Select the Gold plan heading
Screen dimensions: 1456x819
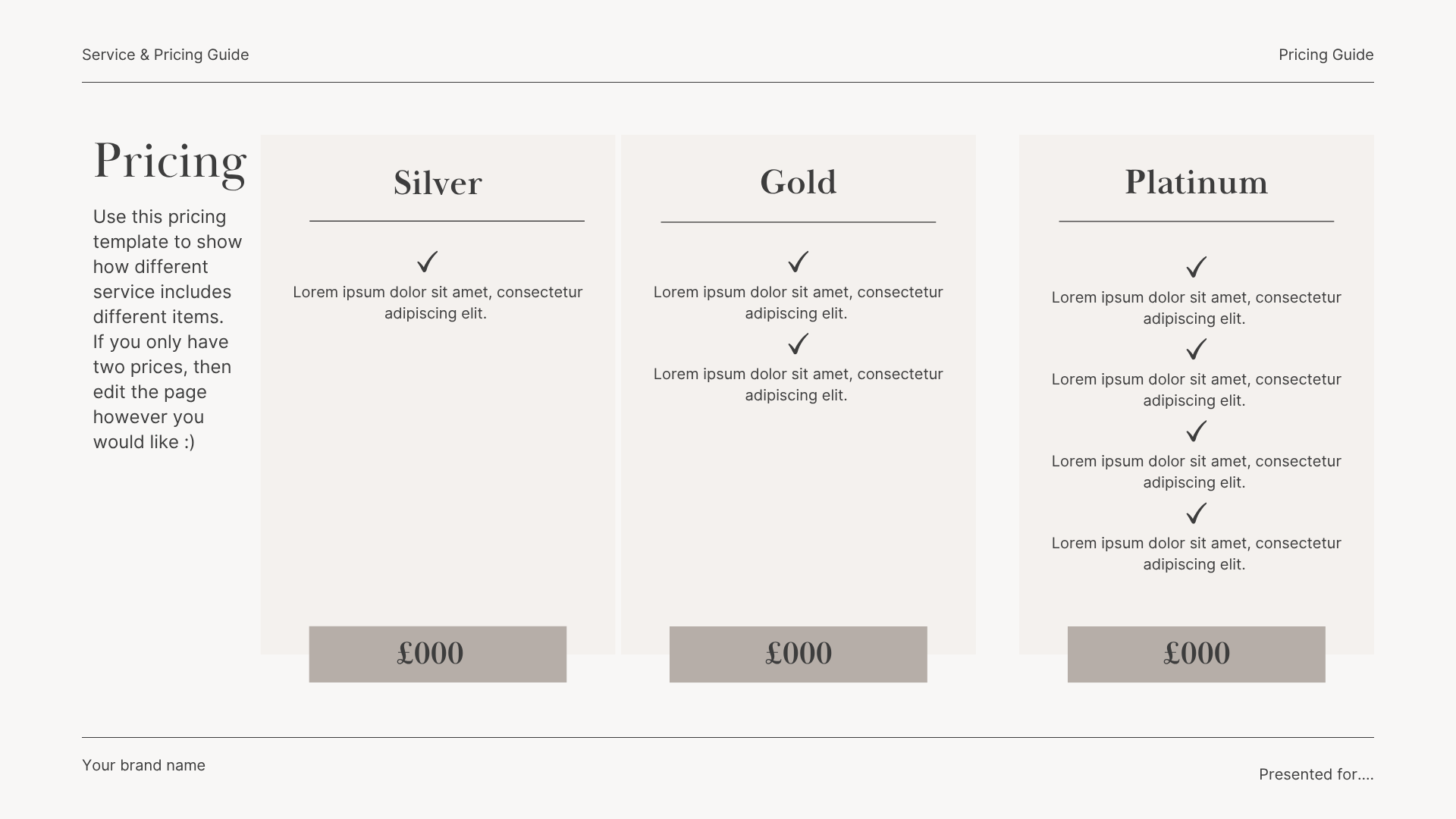799,182
